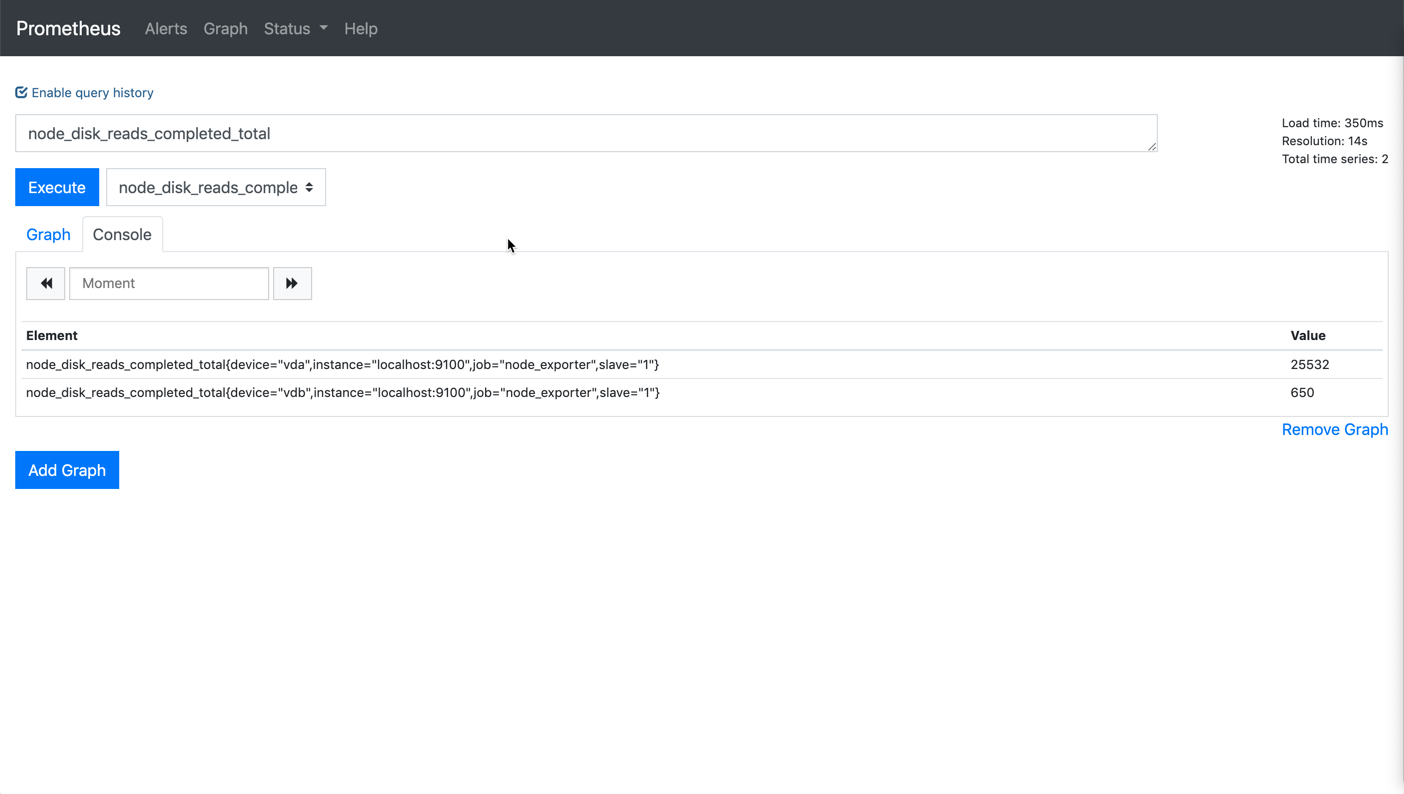The height and width of the screenshot is (794, 1404).
Task: Switch to the Graph tab
Action: (48, 234)
